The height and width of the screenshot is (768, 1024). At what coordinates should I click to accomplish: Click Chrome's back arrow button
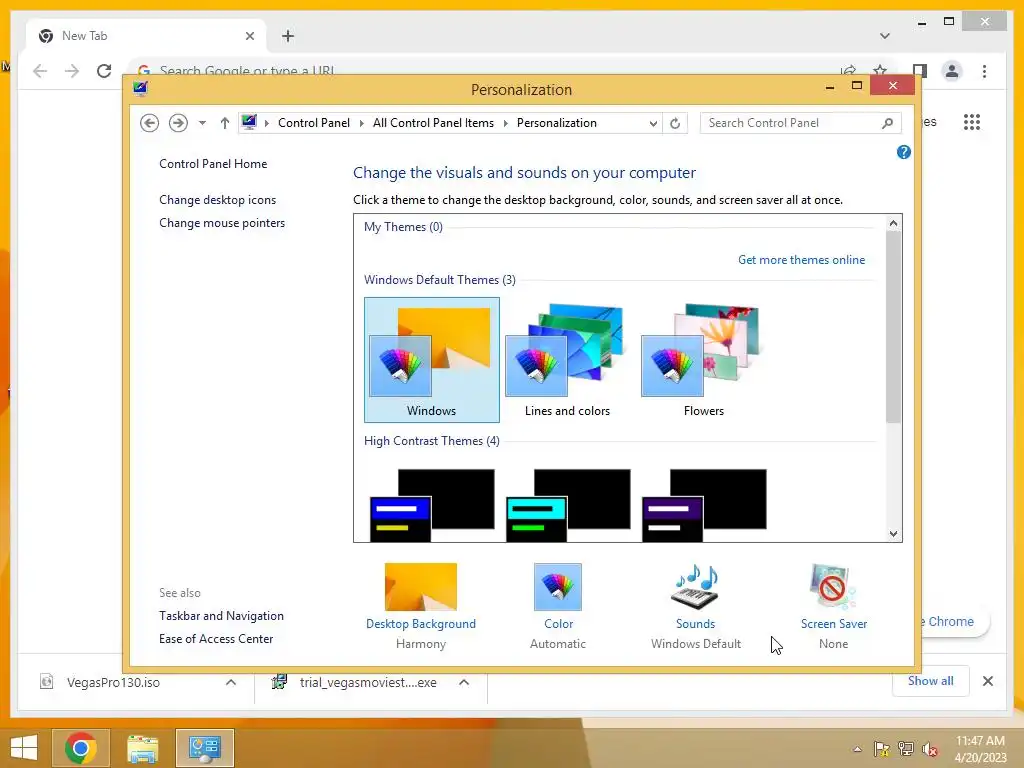tap(40, 71)
